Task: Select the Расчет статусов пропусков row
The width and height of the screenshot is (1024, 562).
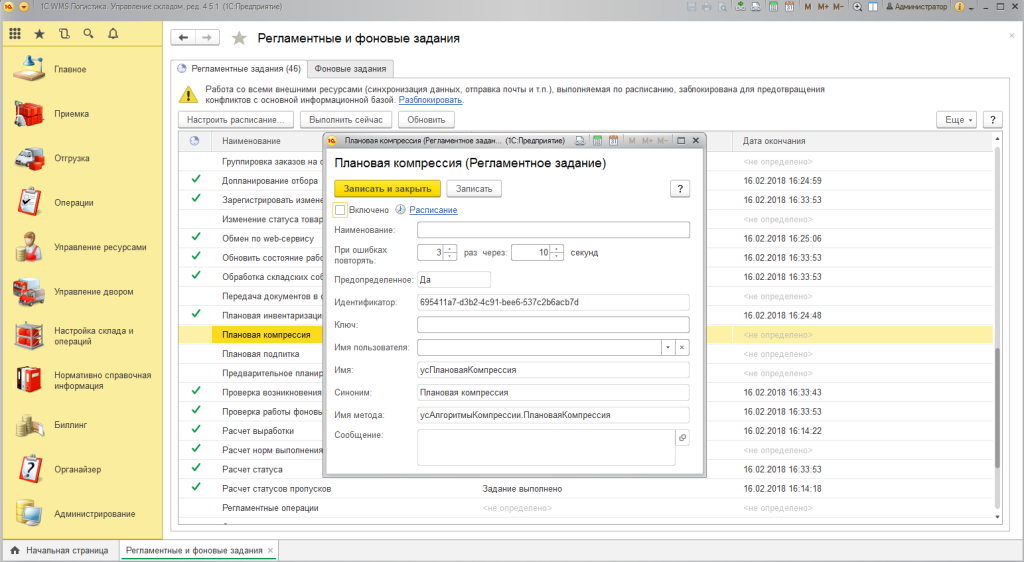Action: click(x=586, y=488)
